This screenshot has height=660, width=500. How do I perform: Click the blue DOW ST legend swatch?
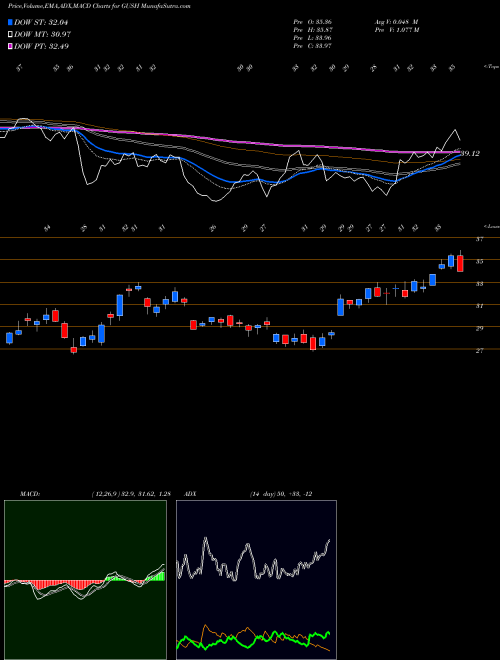10,22
